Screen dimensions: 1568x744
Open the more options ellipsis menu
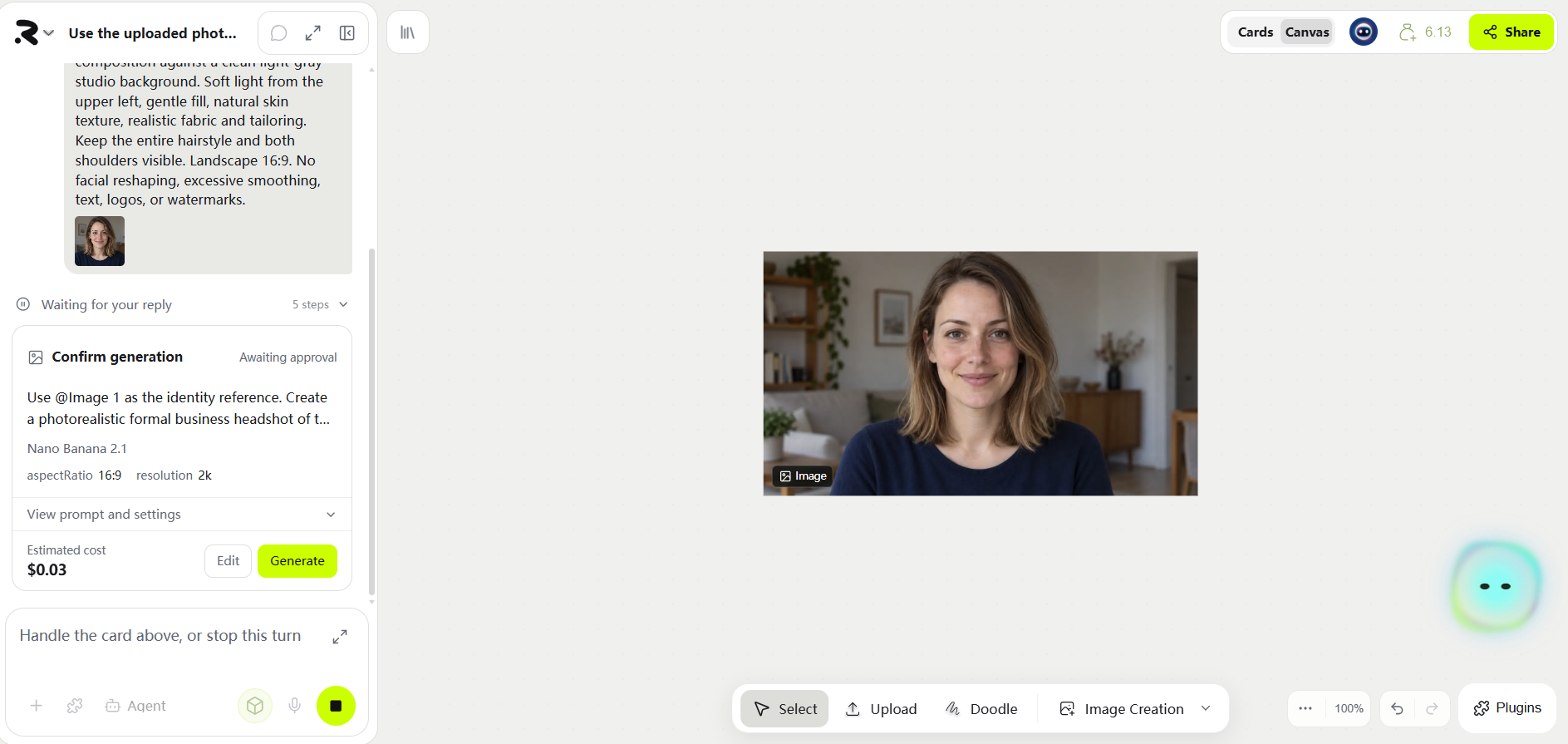pyautogui.click(x=1305, y=709)
